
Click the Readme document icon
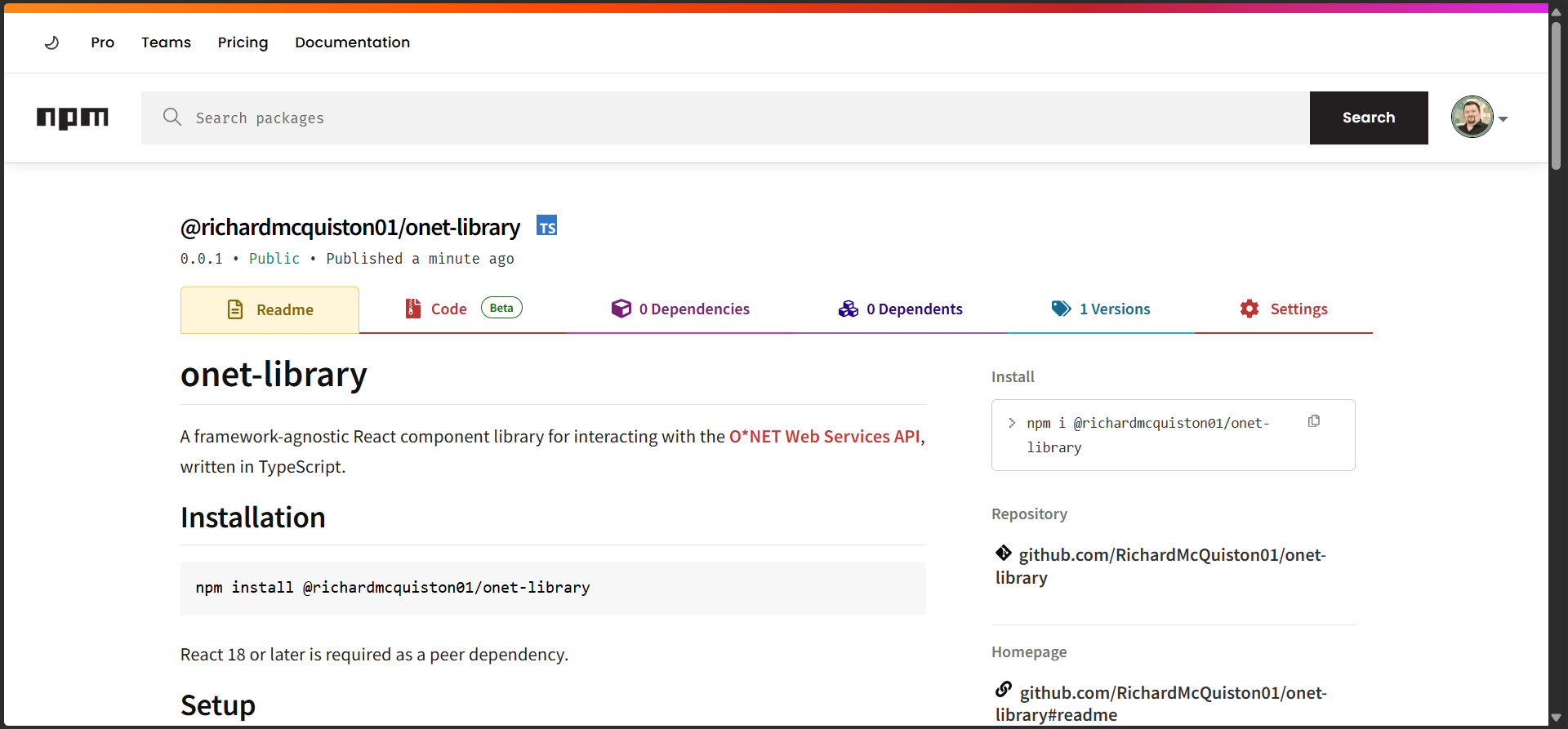click(235, 309)
